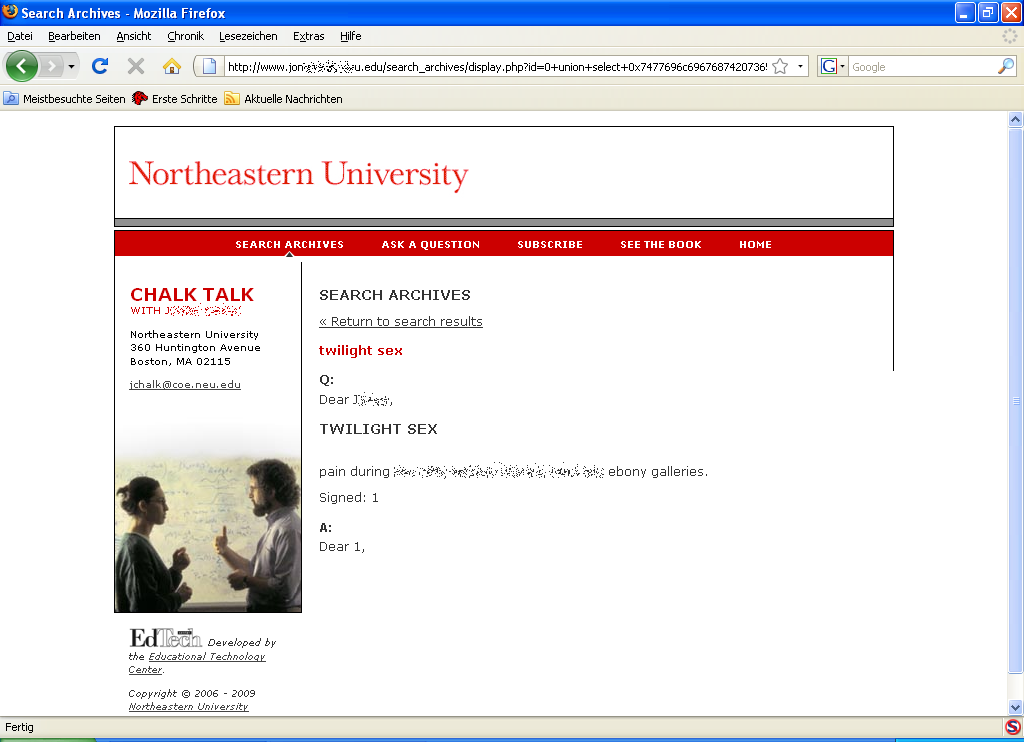Open the Erste Schritte bookmark

coord(183,99)
